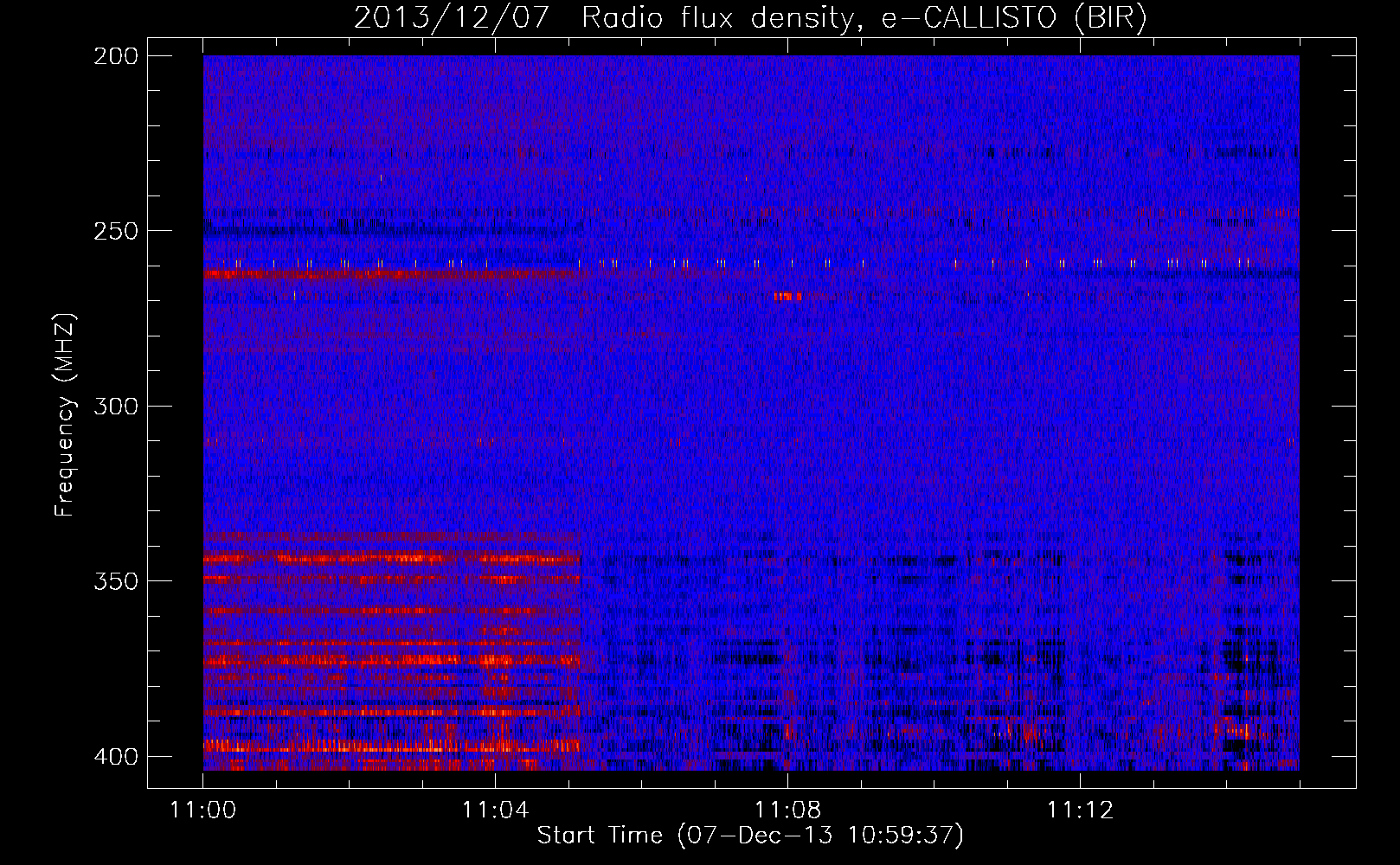Click the 350 frequency tick label
The height and width of the screenshot is (865, 1400).
pos(115,580)
